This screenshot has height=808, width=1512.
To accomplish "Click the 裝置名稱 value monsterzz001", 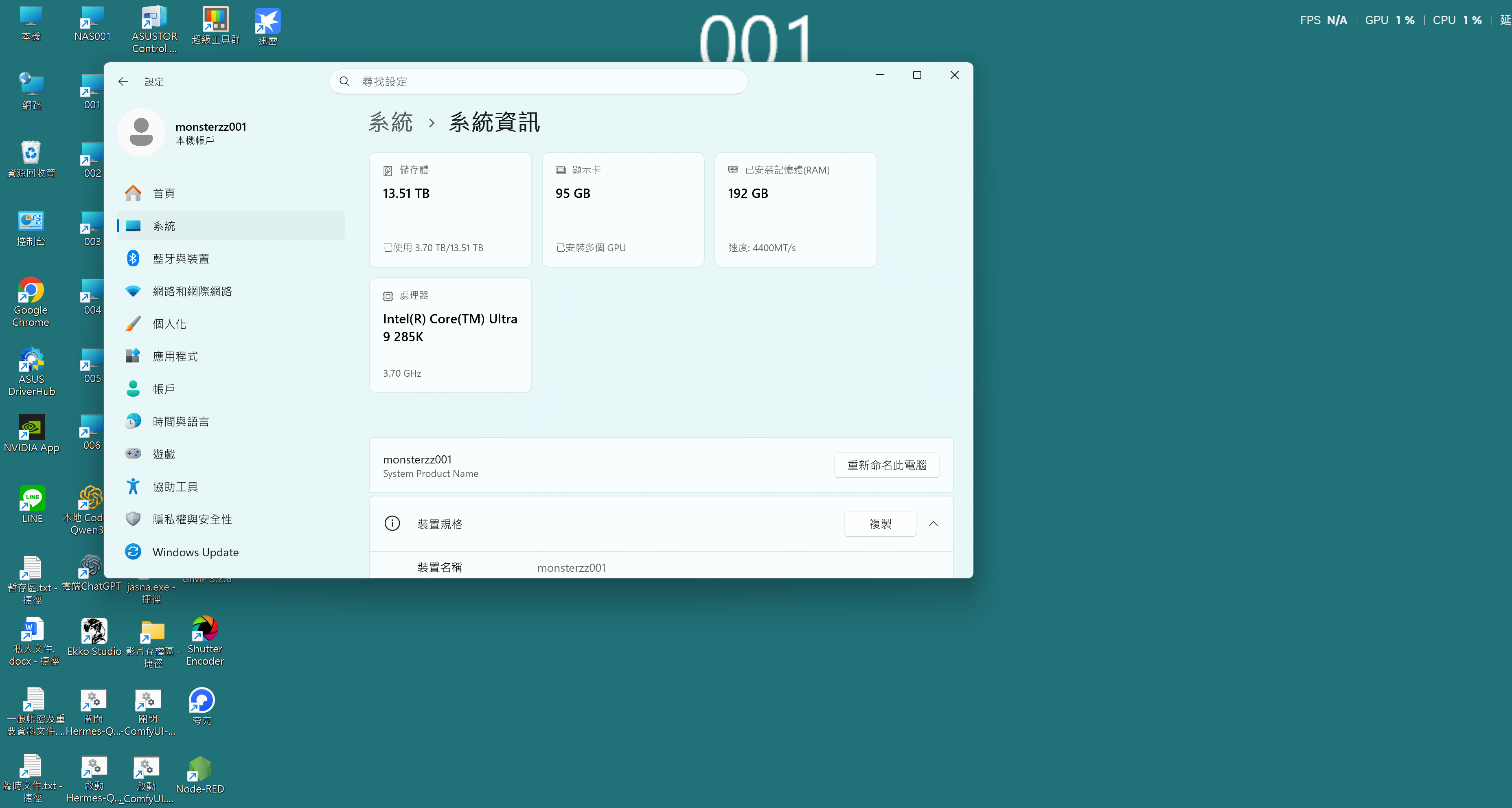I will click(571, 568).
